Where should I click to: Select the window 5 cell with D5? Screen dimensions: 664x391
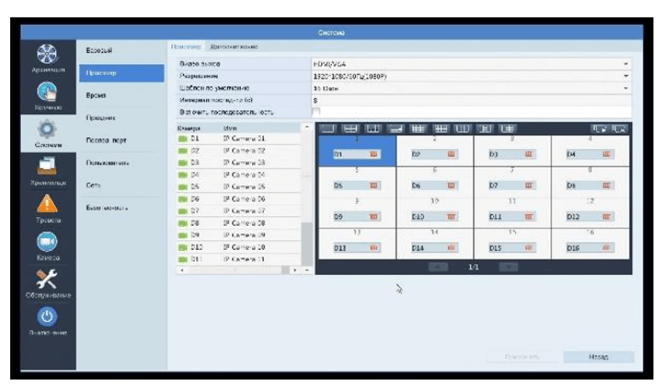tap(357, 182)
